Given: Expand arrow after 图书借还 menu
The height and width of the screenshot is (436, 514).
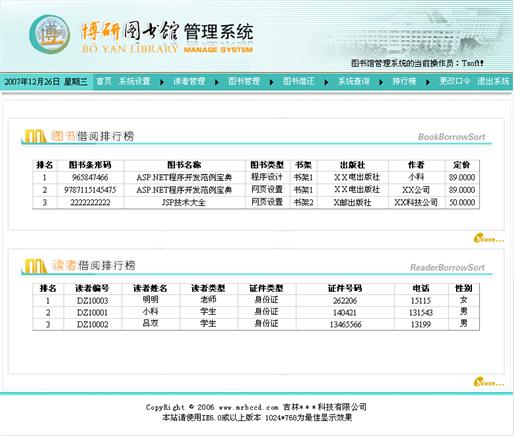Looking at the screenshot, I should point(326,82).
